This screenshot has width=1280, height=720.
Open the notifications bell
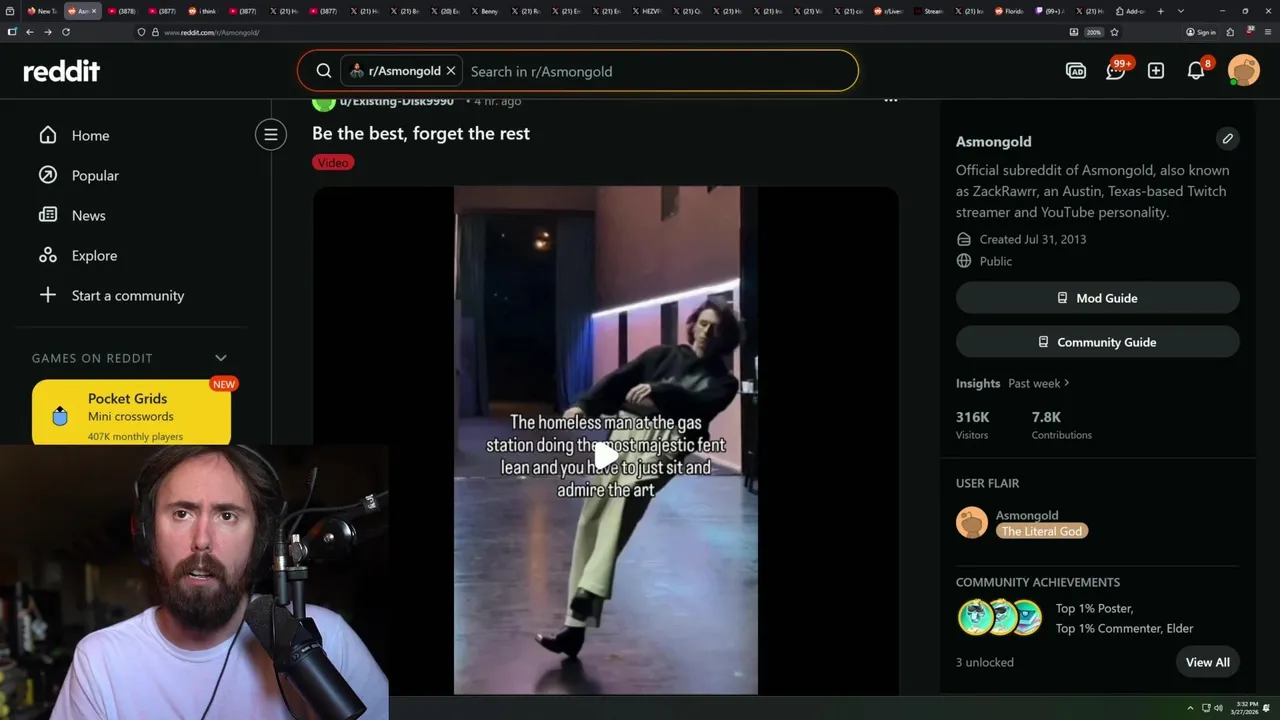(1196, 71)
